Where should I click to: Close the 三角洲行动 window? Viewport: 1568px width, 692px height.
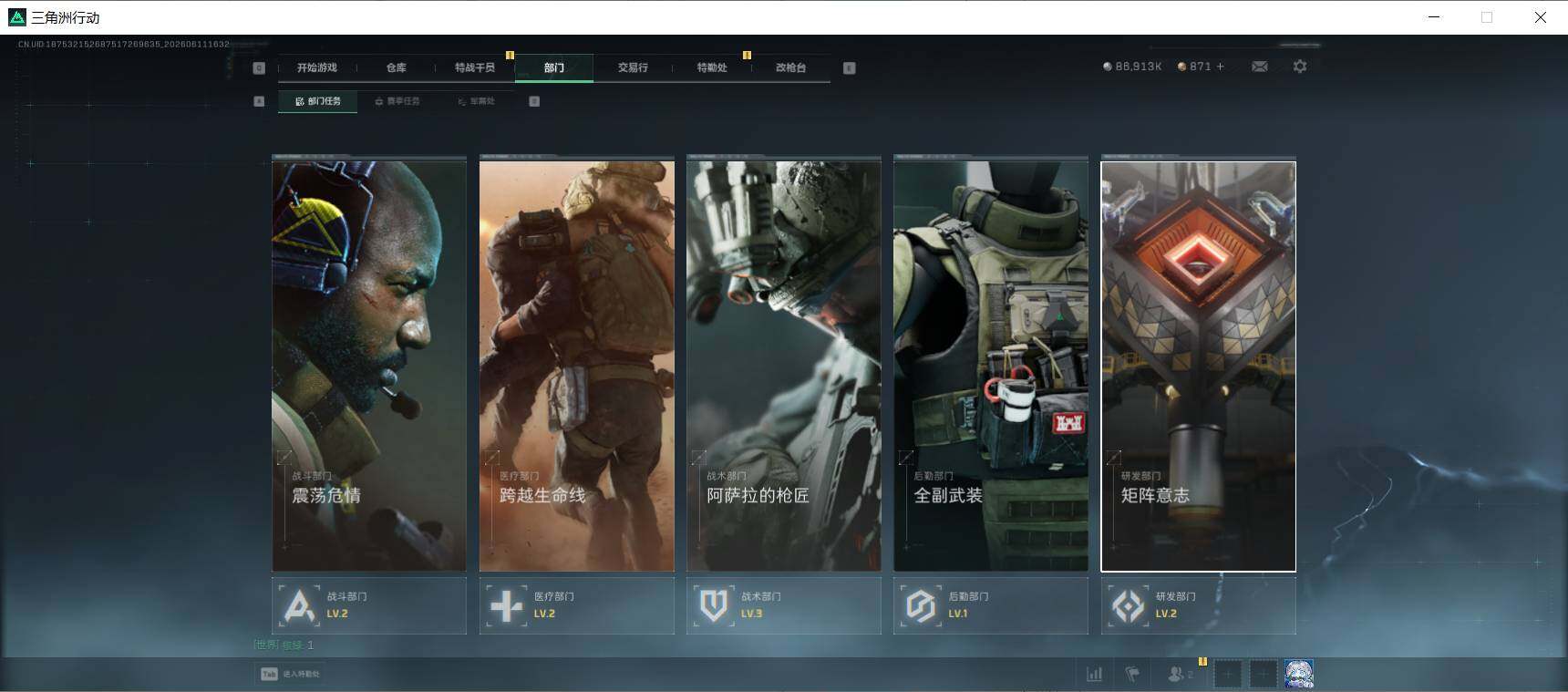click(1541, 17)
